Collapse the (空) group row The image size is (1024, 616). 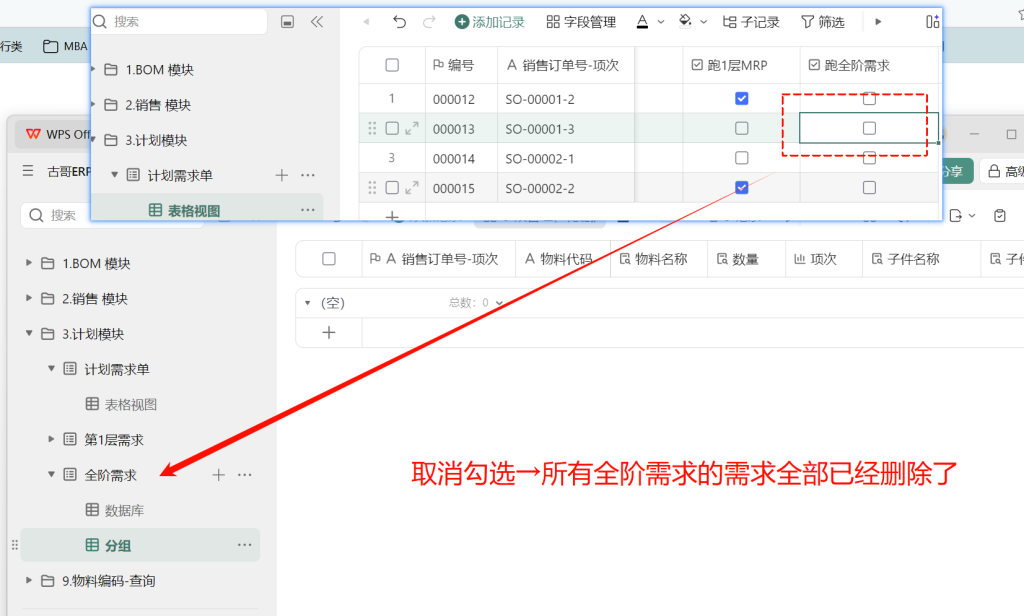coord(308,303)
